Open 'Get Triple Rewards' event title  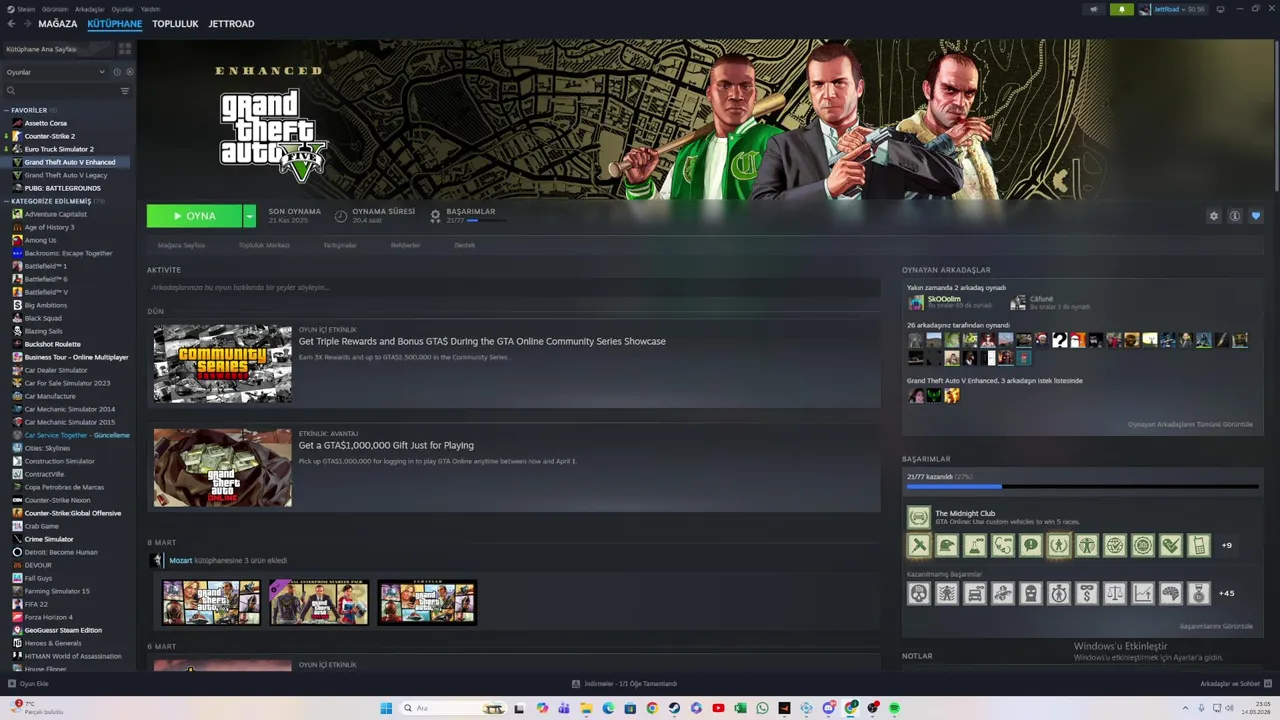point(482,341)
